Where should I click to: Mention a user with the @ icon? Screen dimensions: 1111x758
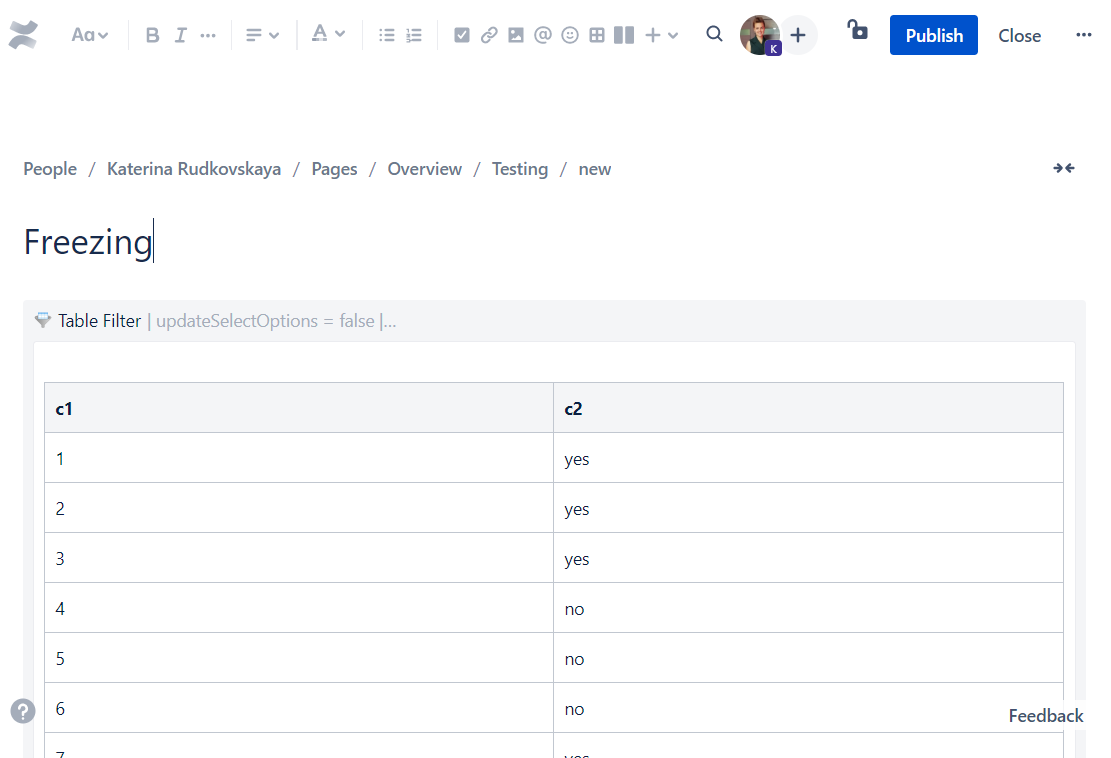coord(542,35)
